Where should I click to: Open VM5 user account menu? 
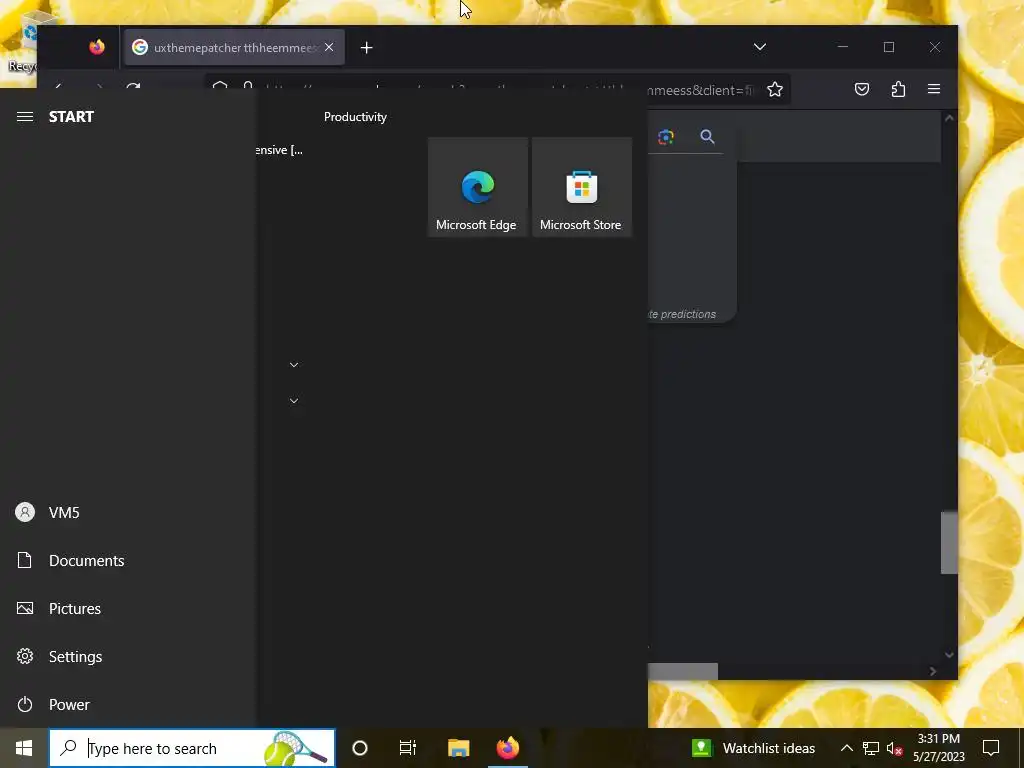click(x=127, y=512)
